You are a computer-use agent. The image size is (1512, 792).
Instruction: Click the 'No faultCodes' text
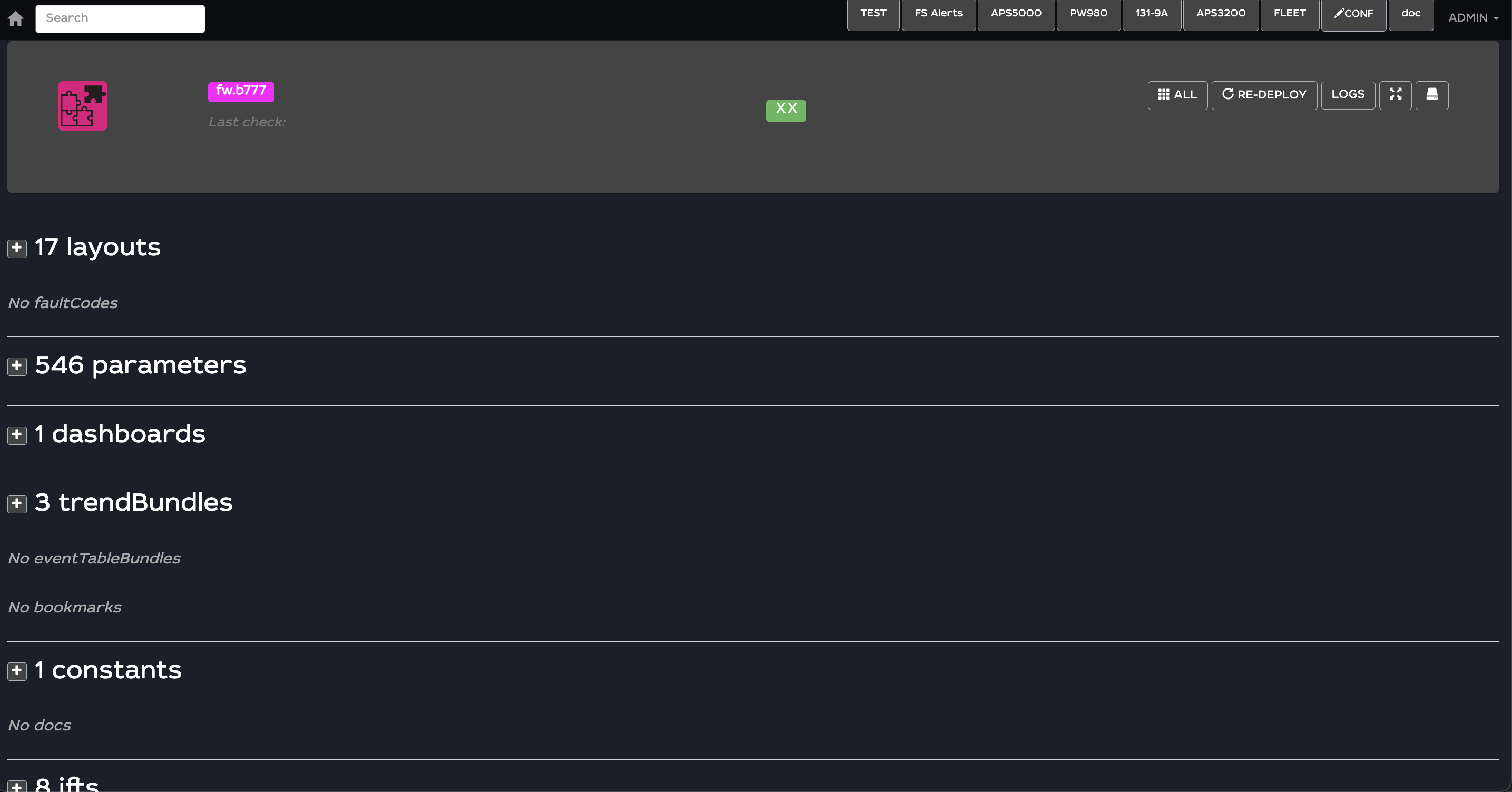tap(63, 303)
